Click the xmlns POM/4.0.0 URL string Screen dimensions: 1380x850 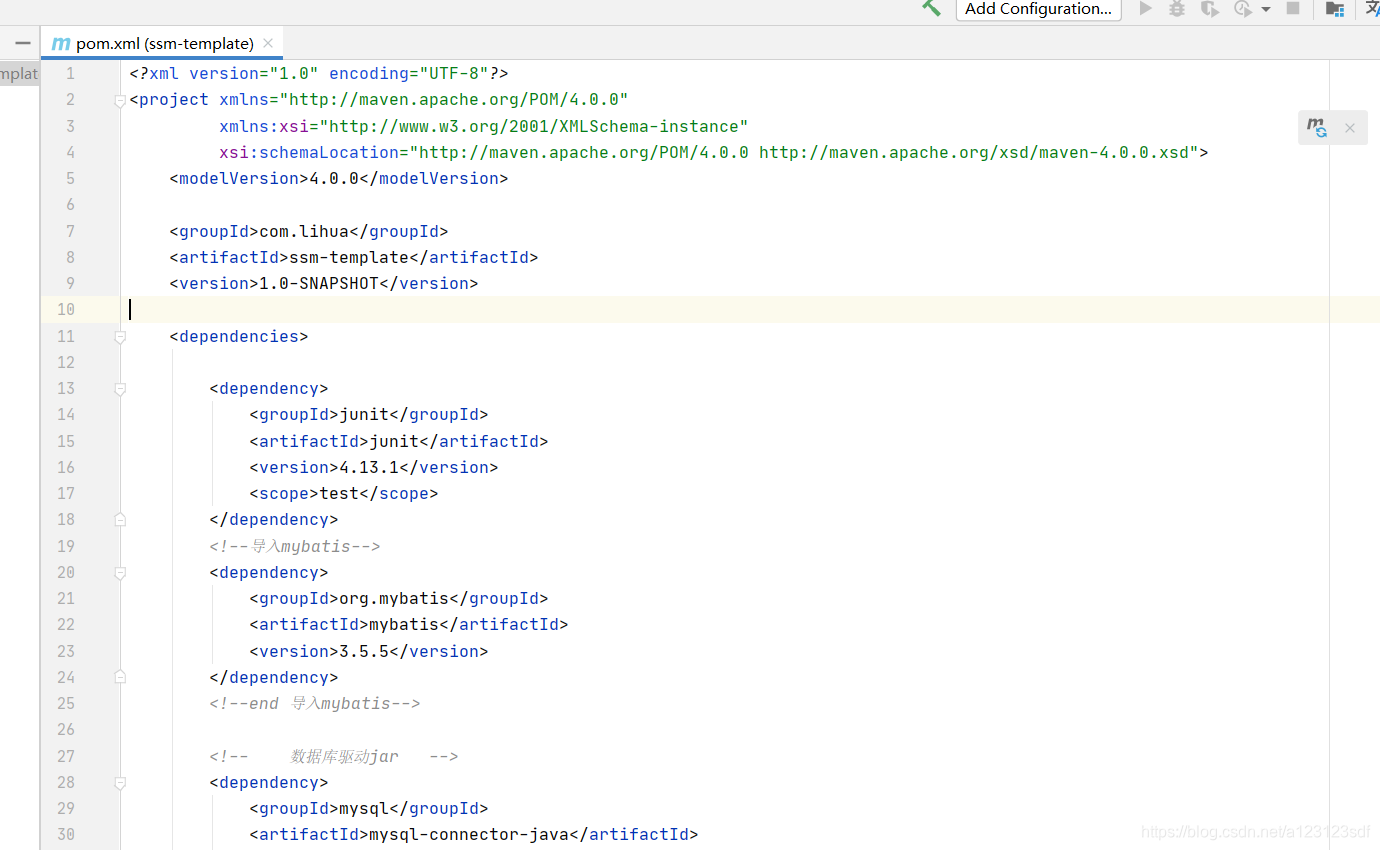[454, 100]
